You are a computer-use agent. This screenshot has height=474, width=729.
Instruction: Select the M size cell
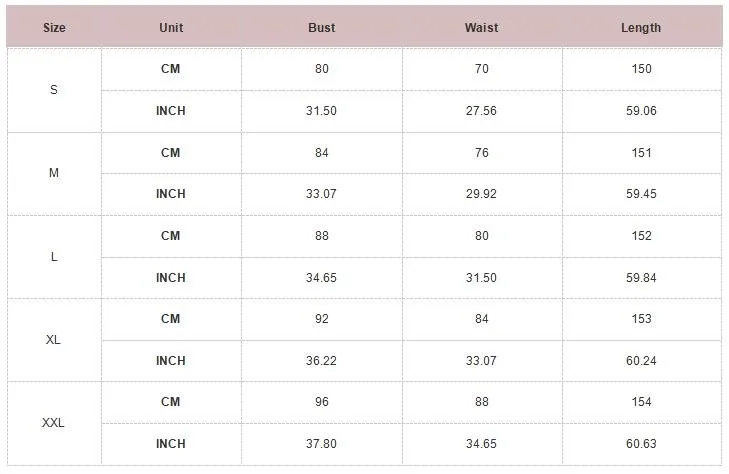pos(54,173)
